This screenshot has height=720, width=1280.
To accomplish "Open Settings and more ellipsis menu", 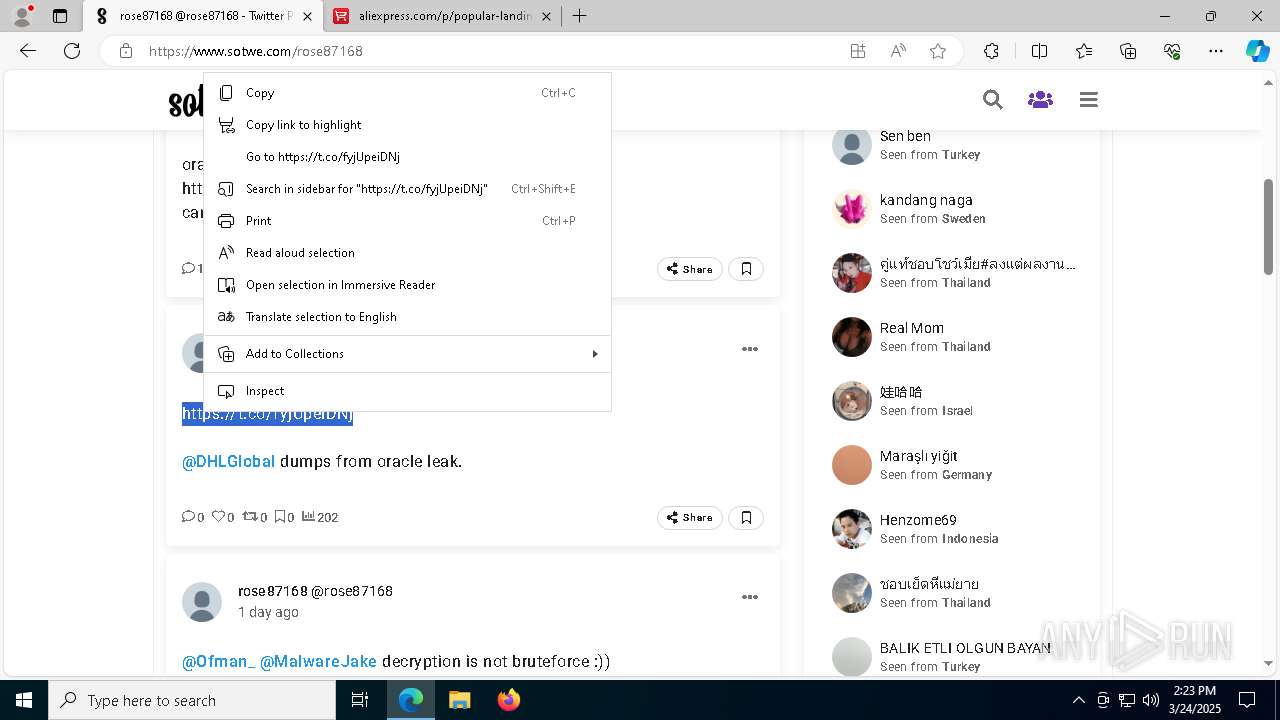I will [1216, 51].
